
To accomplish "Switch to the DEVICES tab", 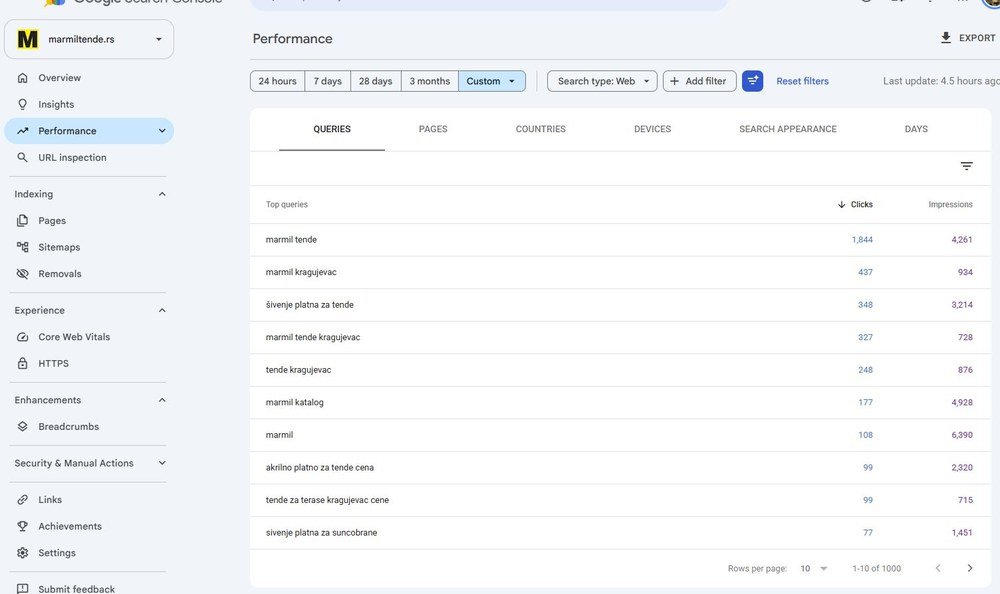I will 652,129.
